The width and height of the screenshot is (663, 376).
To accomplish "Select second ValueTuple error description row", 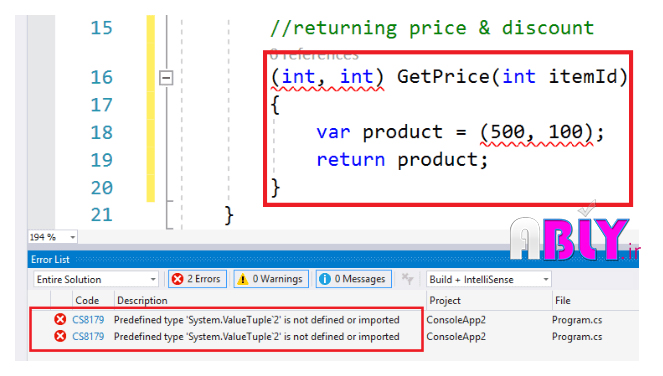I will click(256, 337).
